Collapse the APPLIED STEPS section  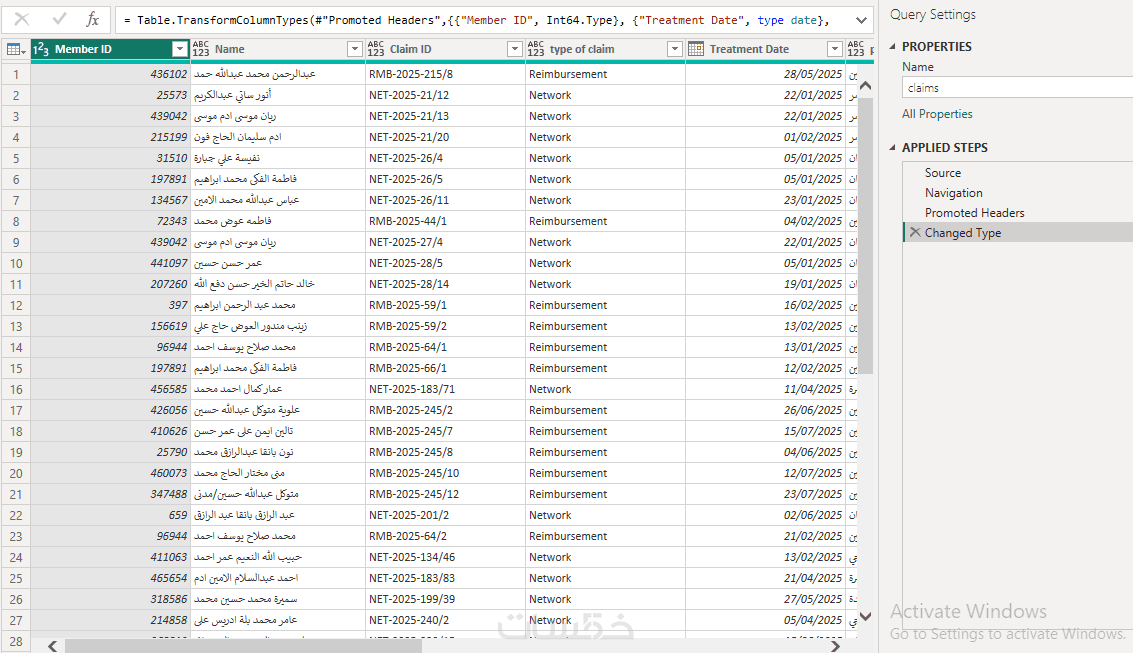pyautogui.click(x=892, y=147)
